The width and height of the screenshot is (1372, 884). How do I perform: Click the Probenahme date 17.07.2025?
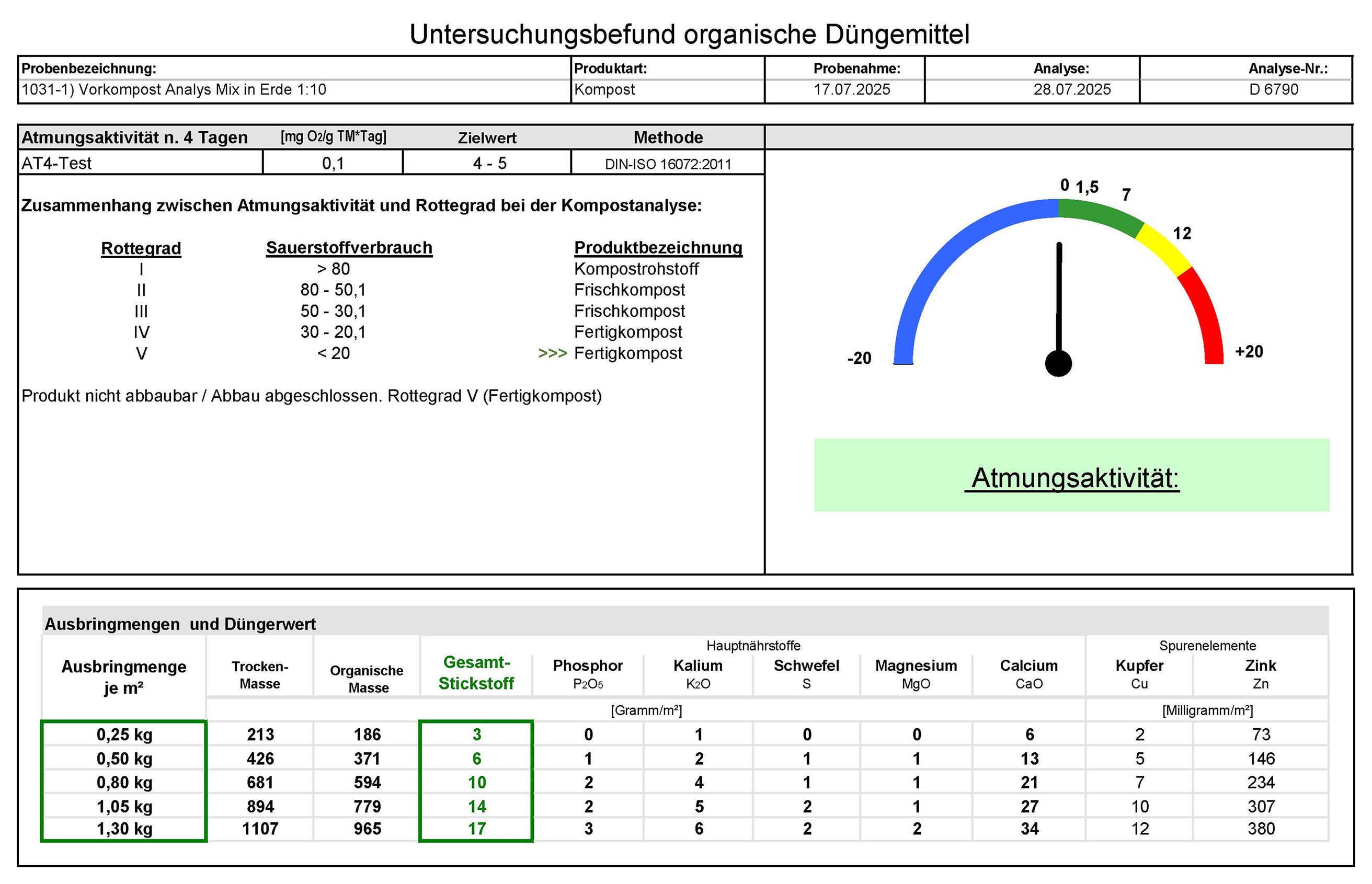851,89
